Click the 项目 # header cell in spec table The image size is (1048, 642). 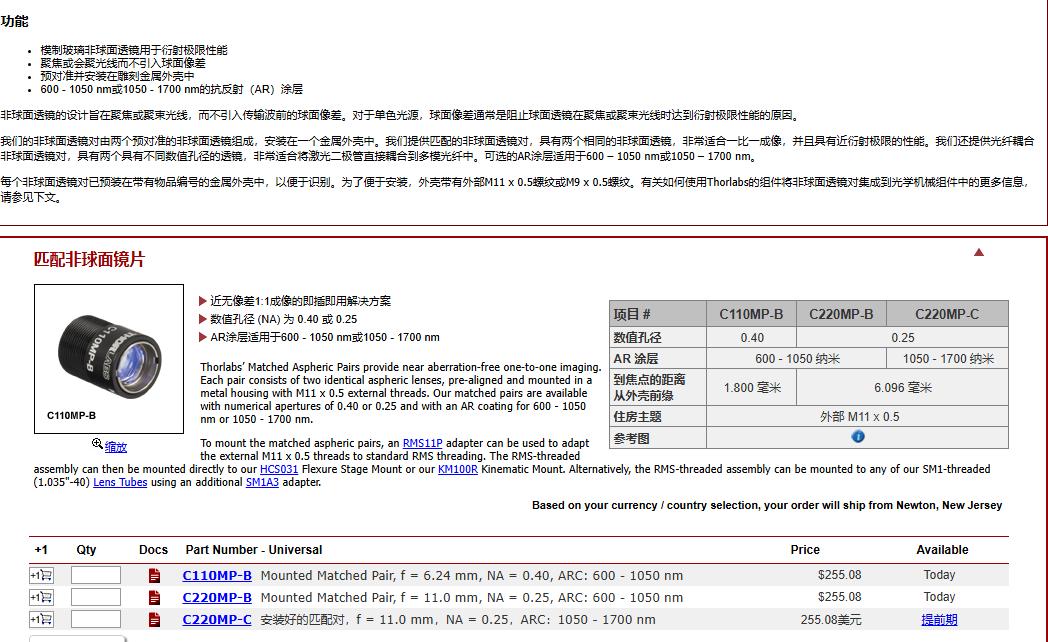[x=658, y=314]
